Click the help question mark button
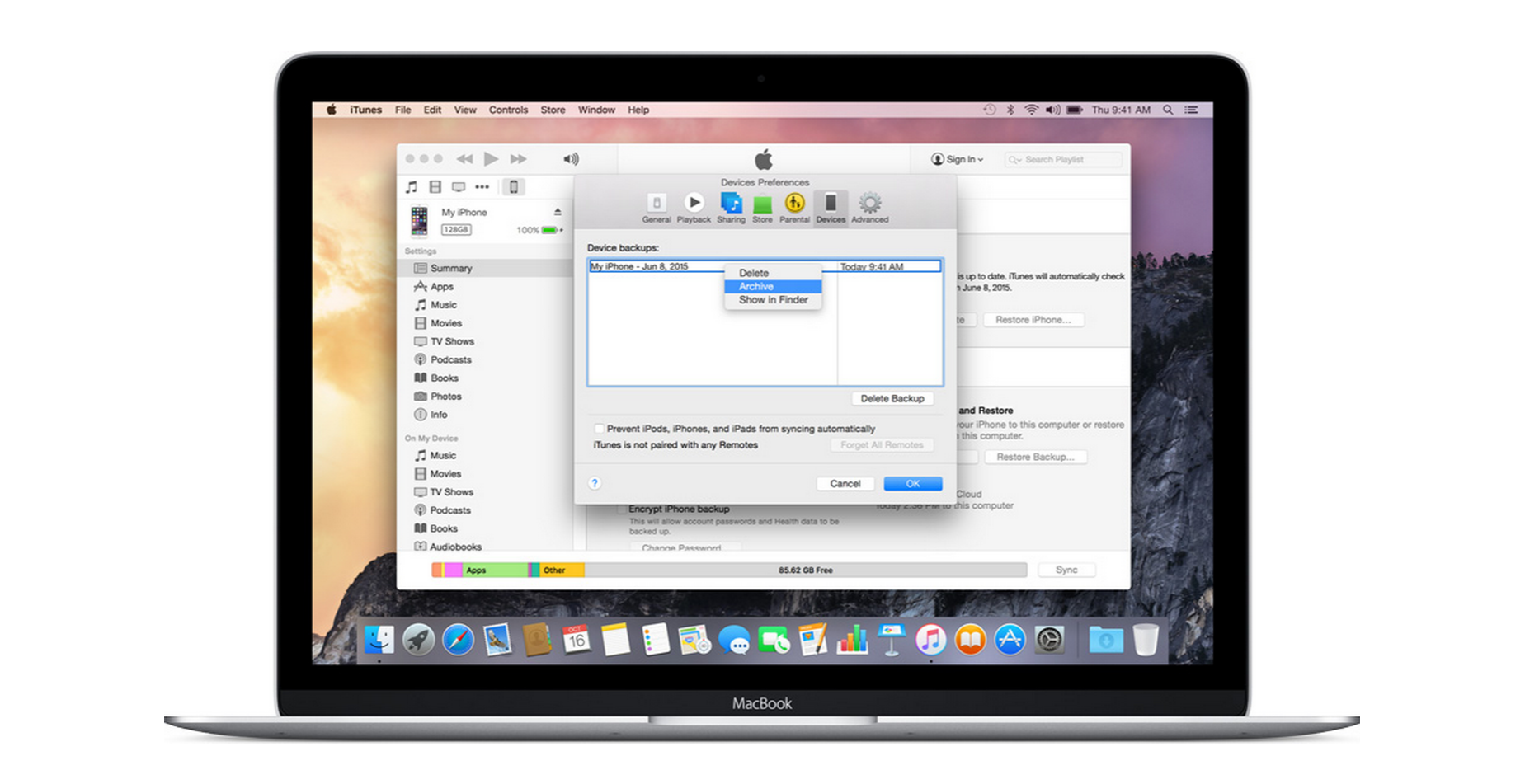The height and width of the screenshot is (784, 1525). pos(595,483)
